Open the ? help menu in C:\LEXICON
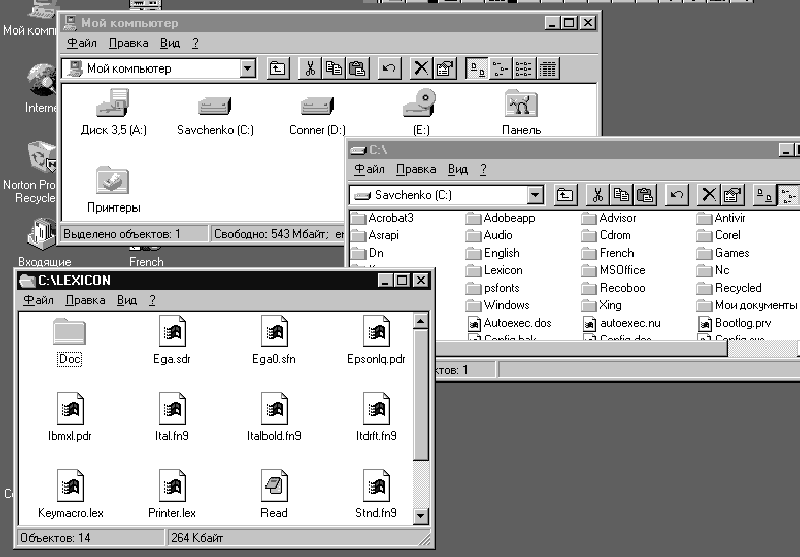Image resolution: width=800 pixels, height=557 pixels. (152, 300)
